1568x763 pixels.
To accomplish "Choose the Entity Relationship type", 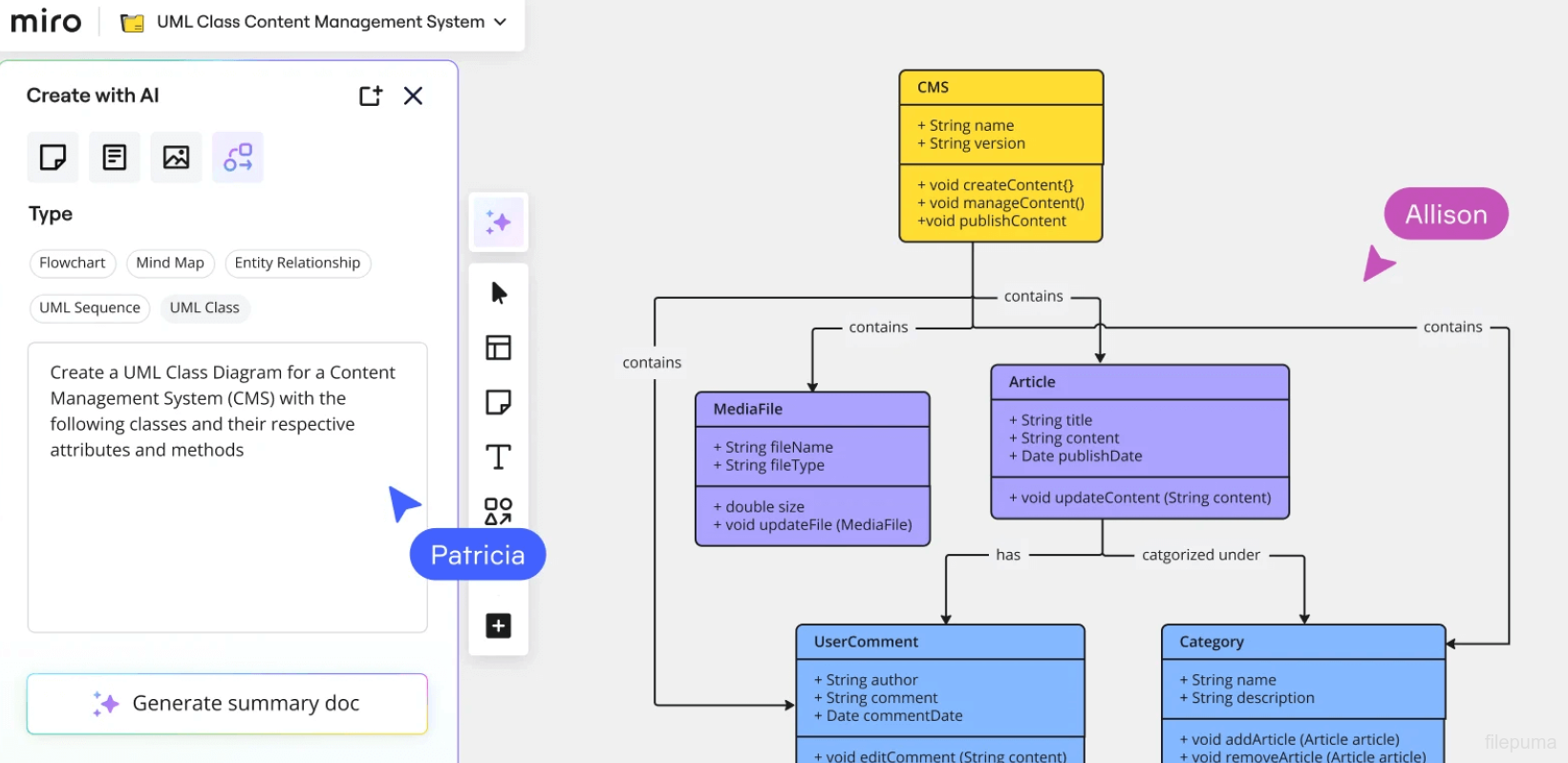I will 297,263.
